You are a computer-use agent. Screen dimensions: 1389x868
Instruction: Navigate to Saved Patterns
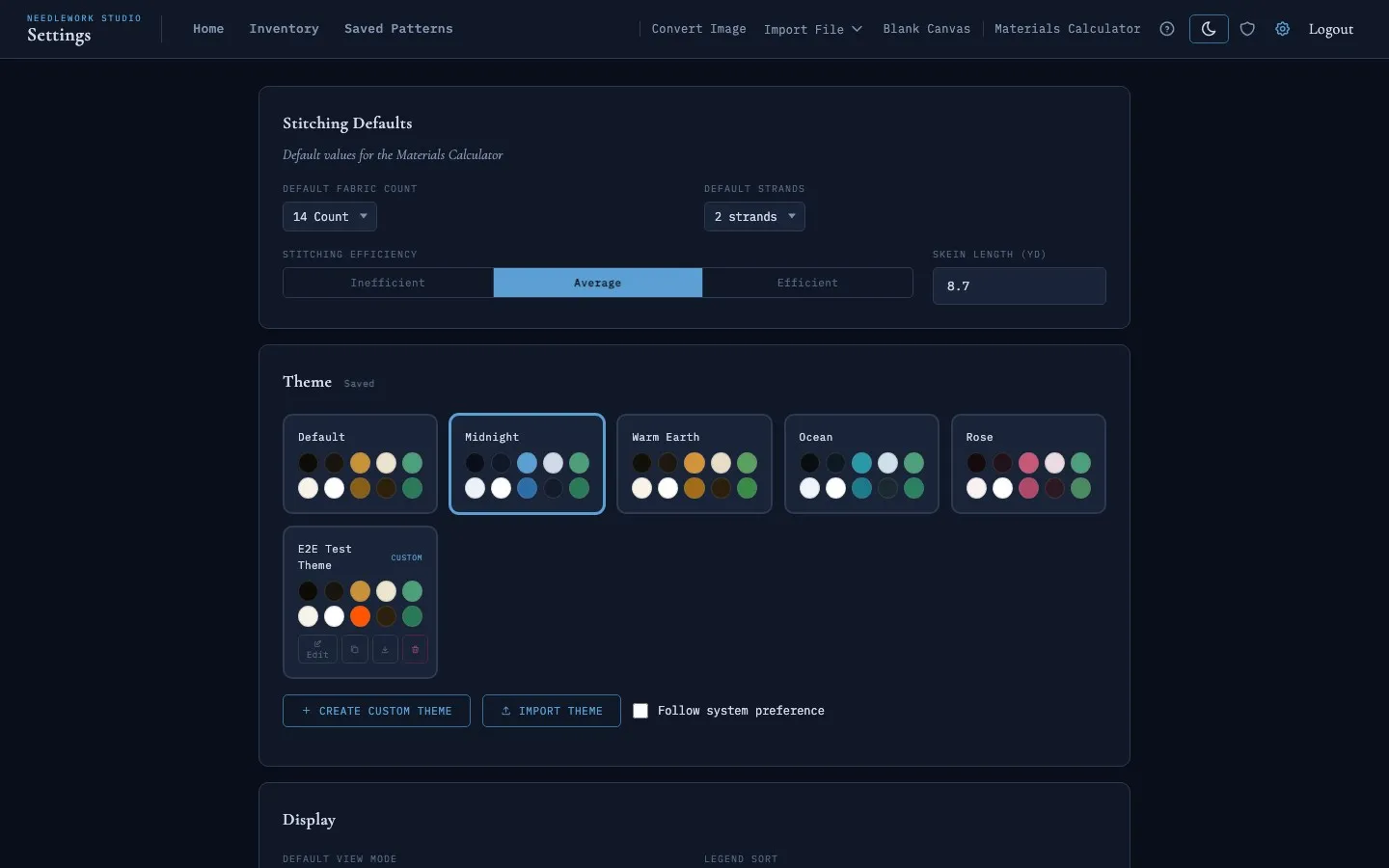coord(398,29)
